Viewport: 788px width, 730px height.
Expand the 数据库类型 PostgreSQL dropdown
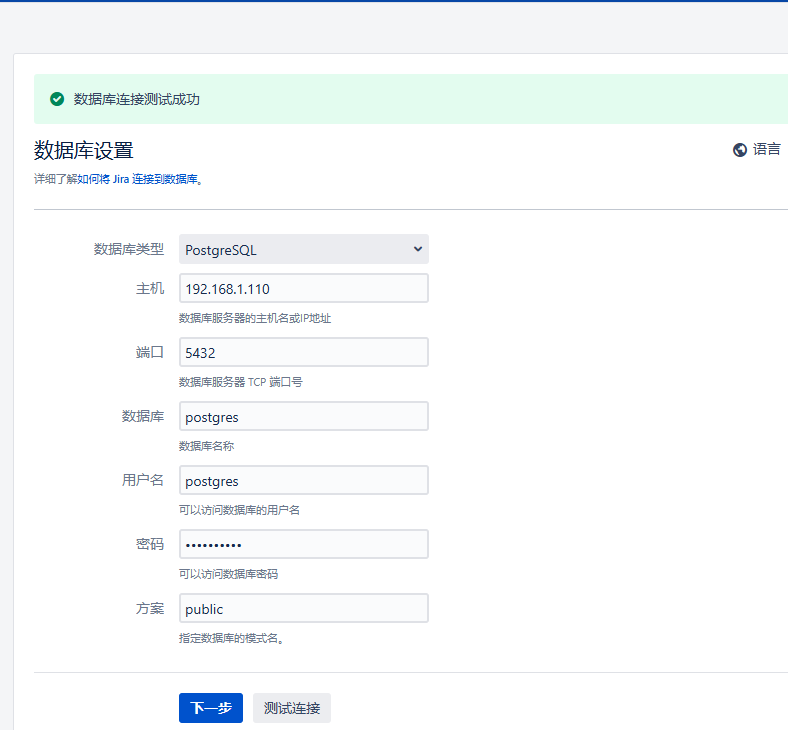(x=304, y=249)
